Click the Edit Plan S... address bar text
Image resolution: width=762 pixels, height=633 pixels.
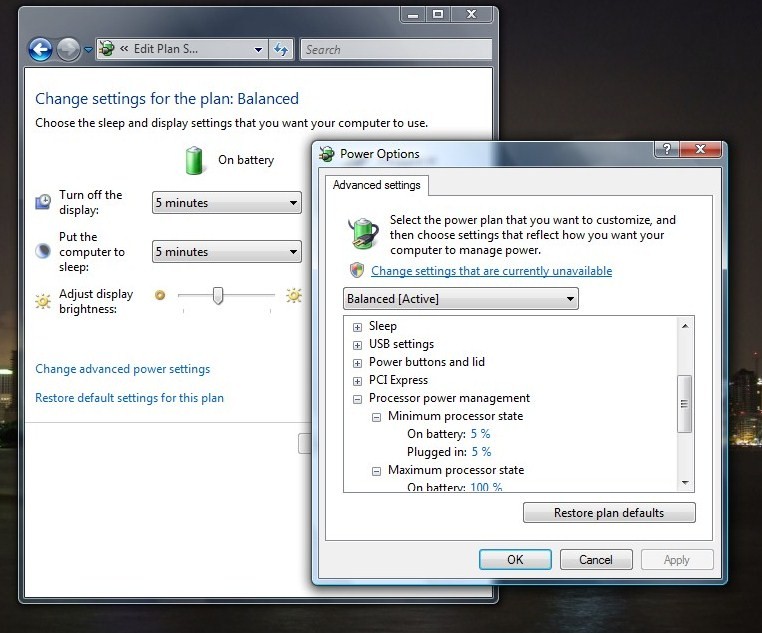click(x=166, y=49)
